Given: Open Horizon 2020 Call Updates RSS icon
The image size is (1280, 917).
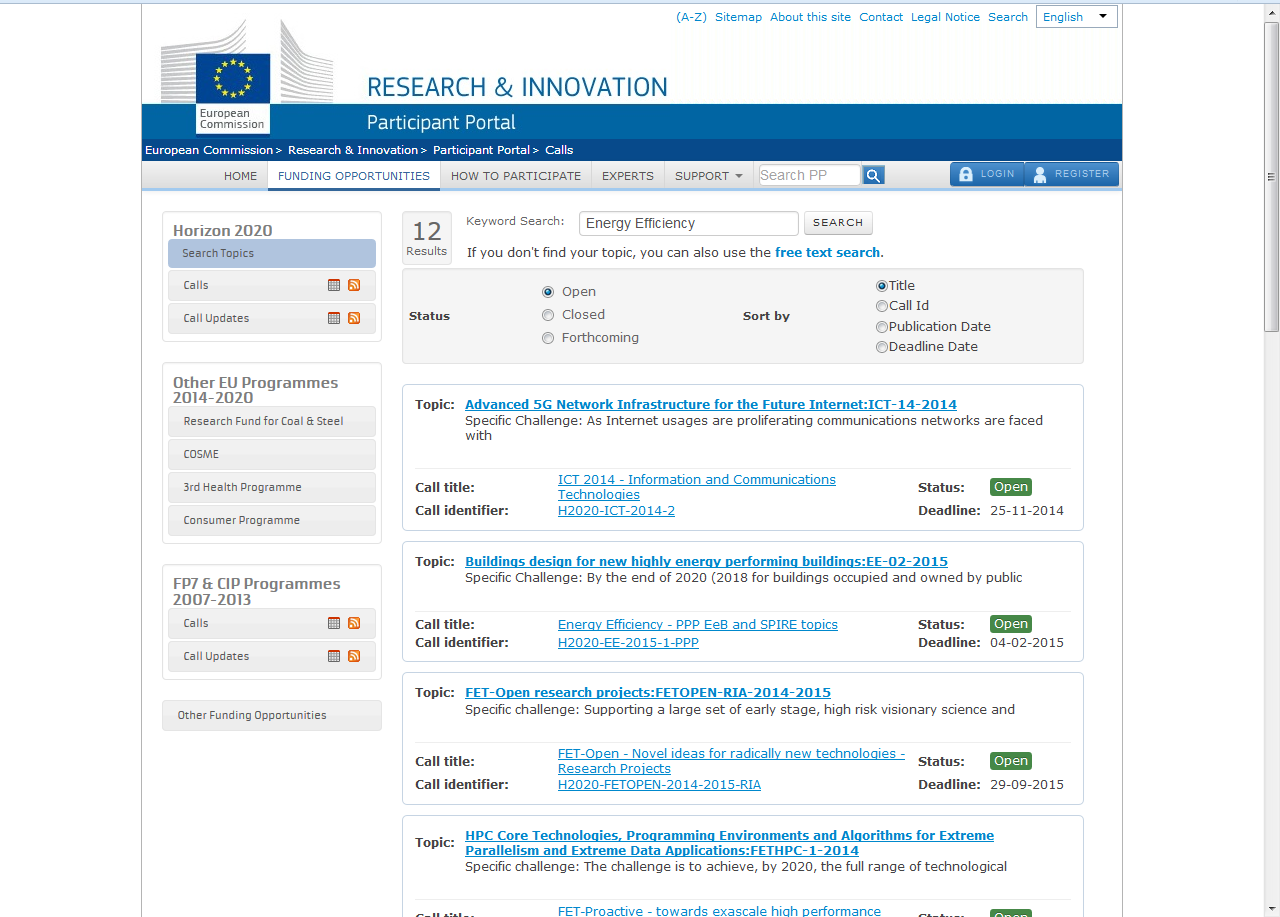Looking at the screenshot, I should click(x=354, y=318).
